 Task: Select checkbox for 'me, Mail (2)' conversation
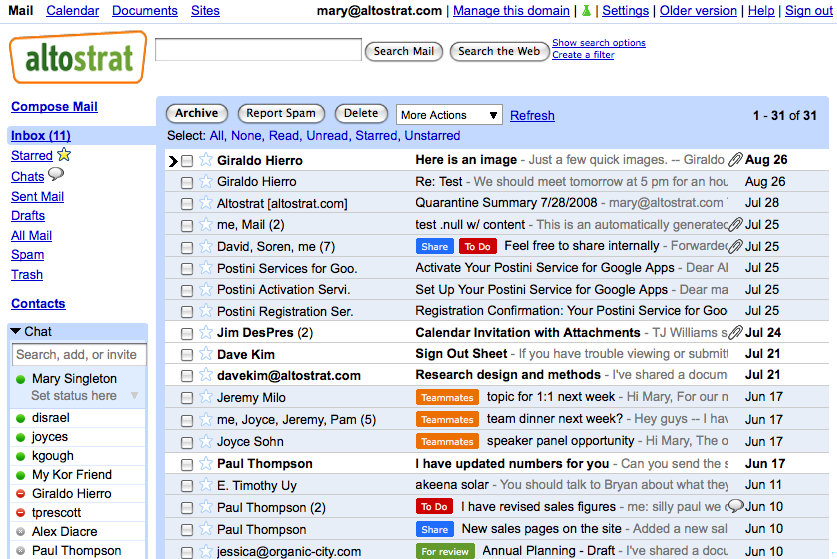pyautogui.click(x=187, y=226)
